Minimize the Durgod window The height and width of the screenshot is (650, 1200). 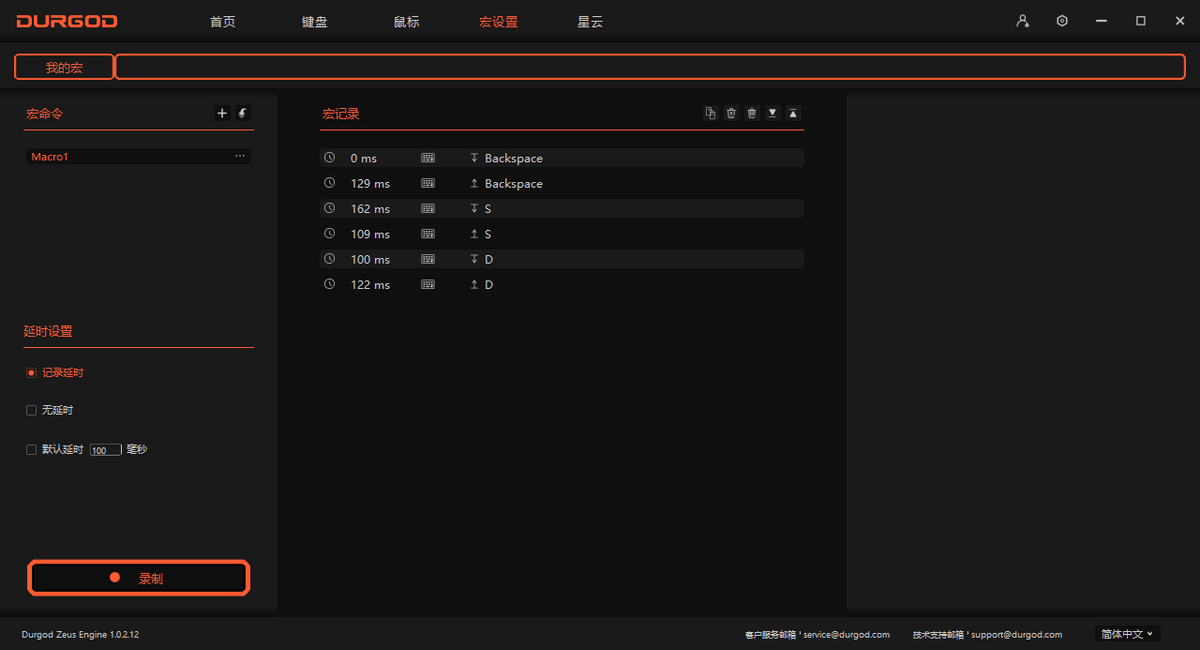pos(1101,21)
